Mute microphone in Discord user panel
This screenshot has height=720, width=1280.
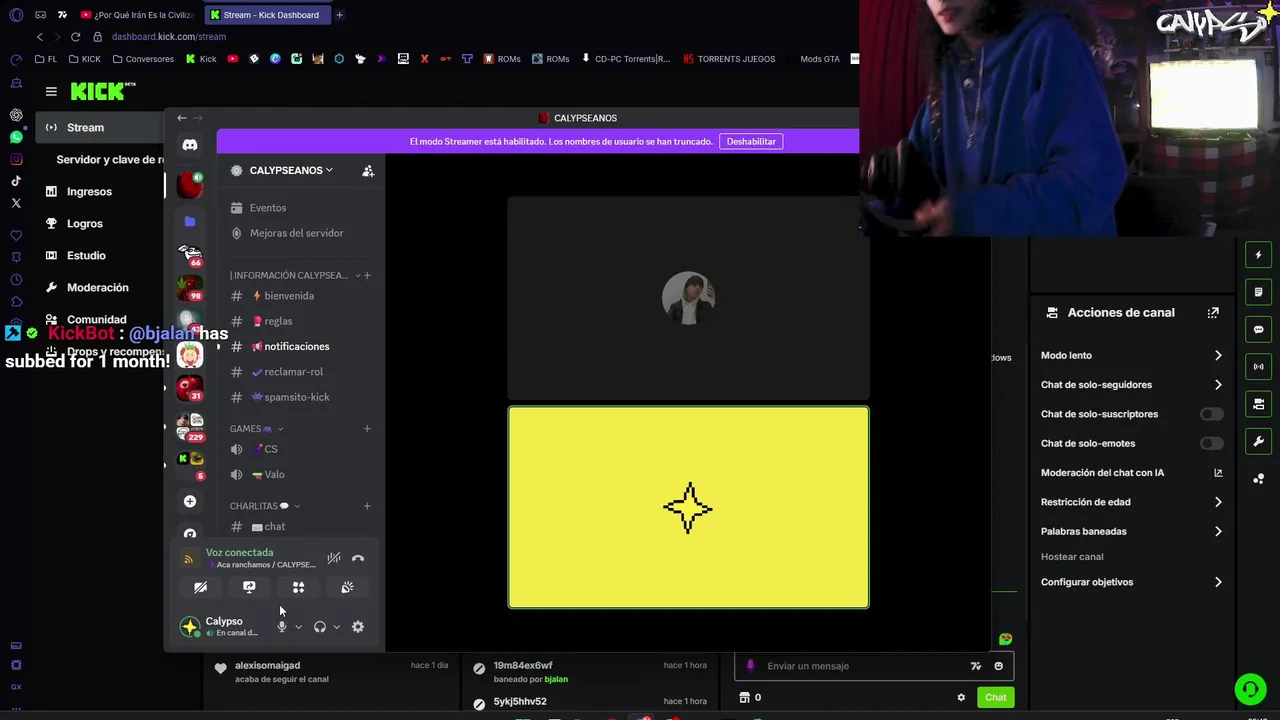[282, 627]
